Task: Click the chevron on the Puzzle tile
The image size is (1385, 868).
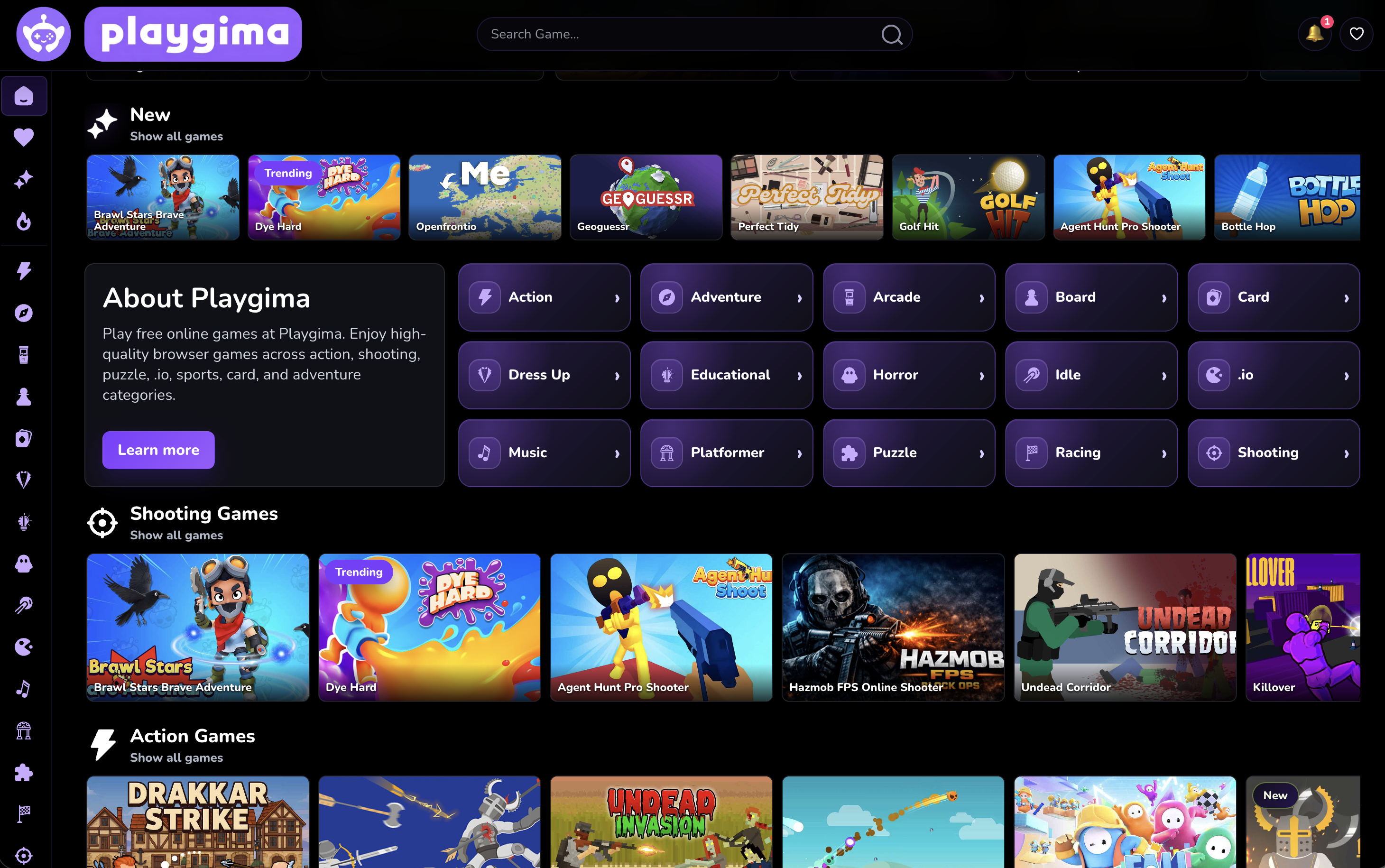Action: point(981,453)
